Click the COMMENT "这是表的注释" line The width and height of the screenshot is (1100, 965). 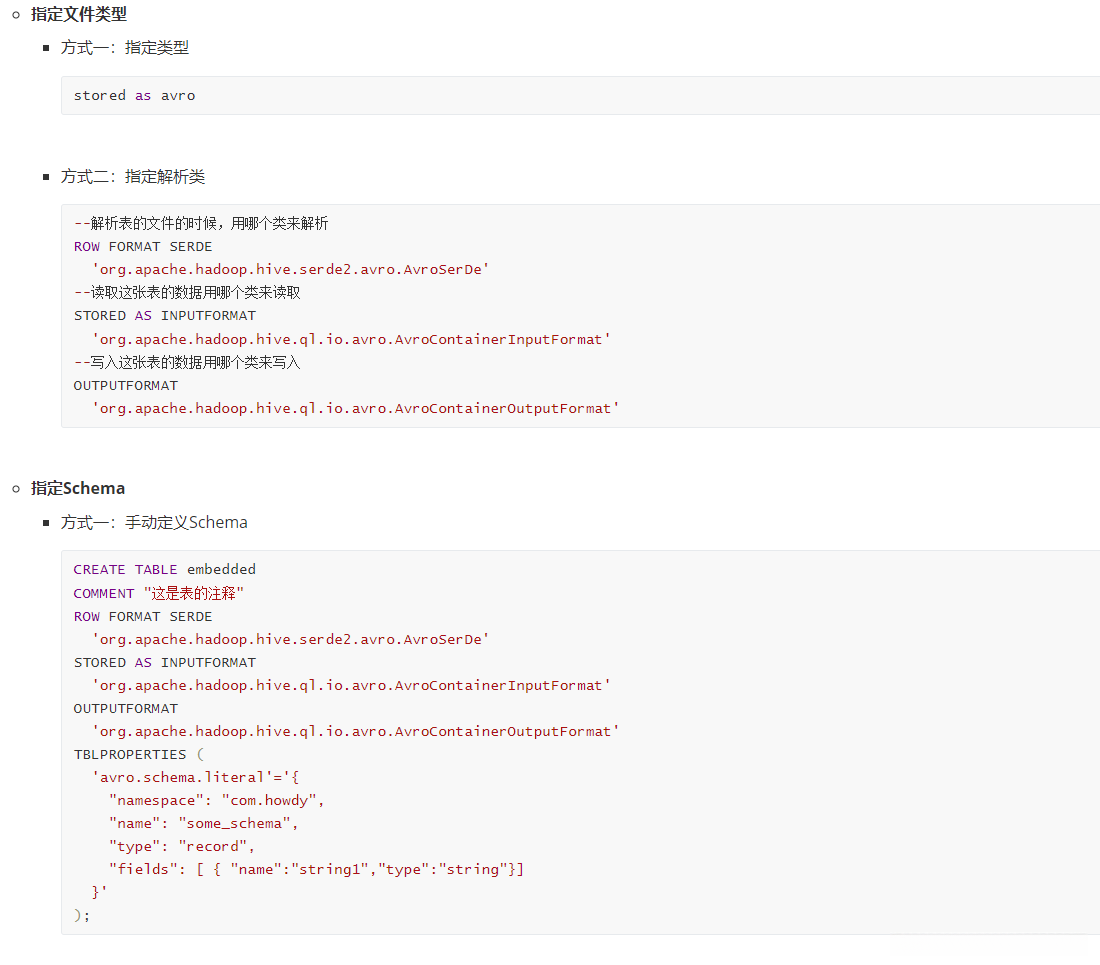coord(159,594)
